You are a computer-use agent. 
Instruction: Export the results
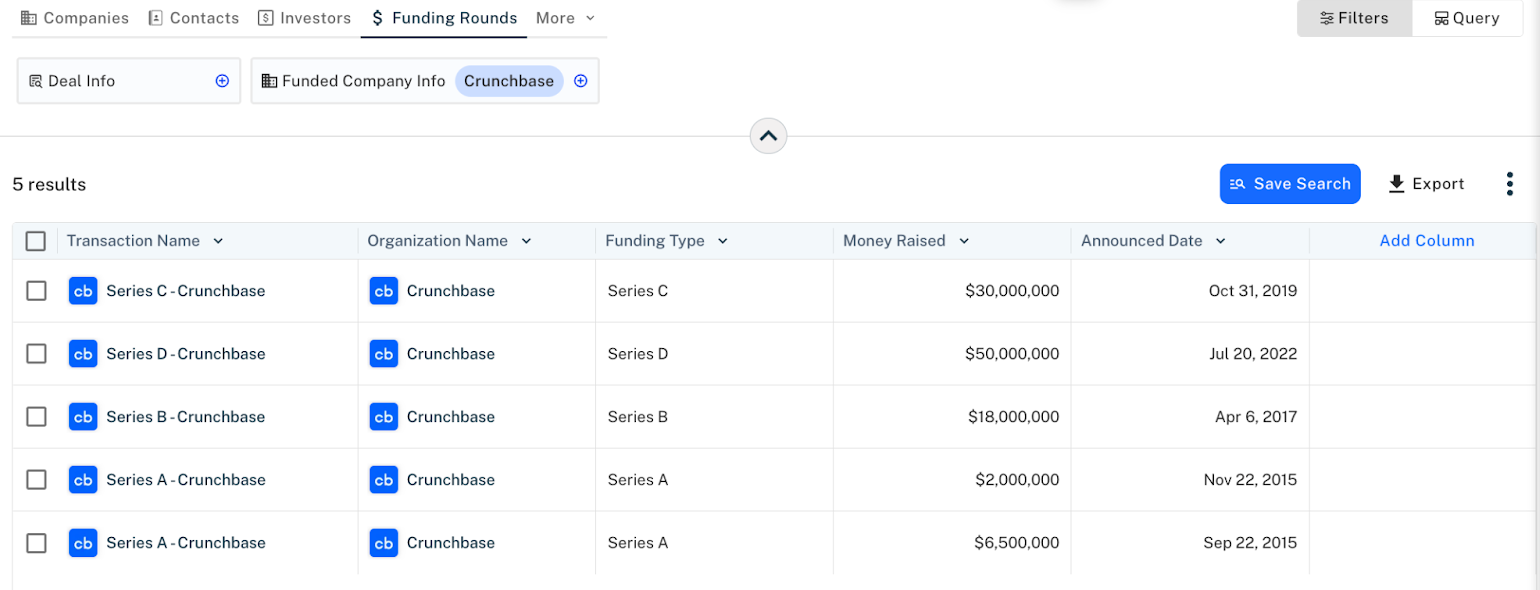coord(1426,184)
